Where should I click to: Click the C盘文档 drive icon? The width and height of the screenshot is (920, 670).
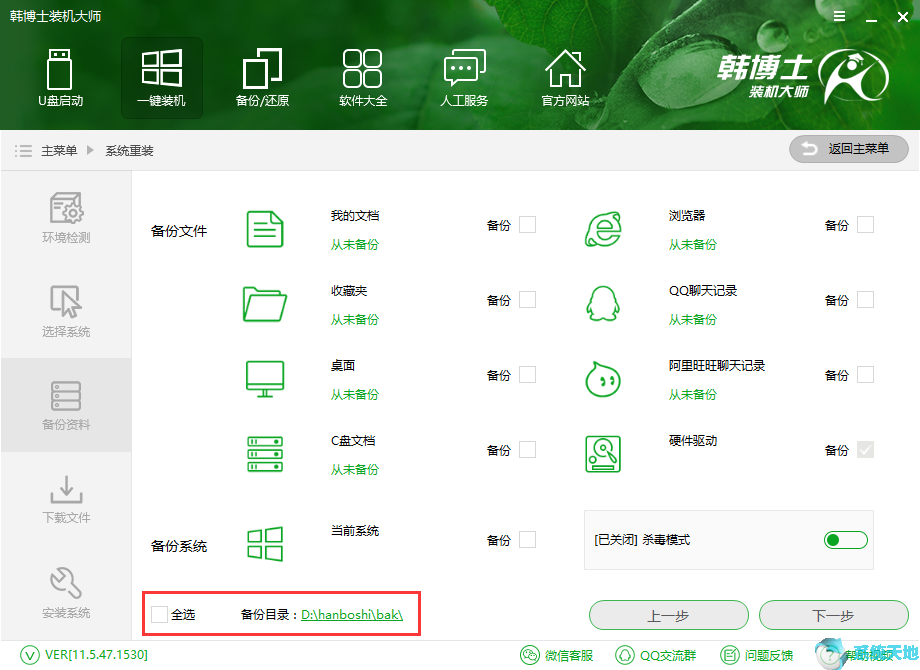point(265,454)
